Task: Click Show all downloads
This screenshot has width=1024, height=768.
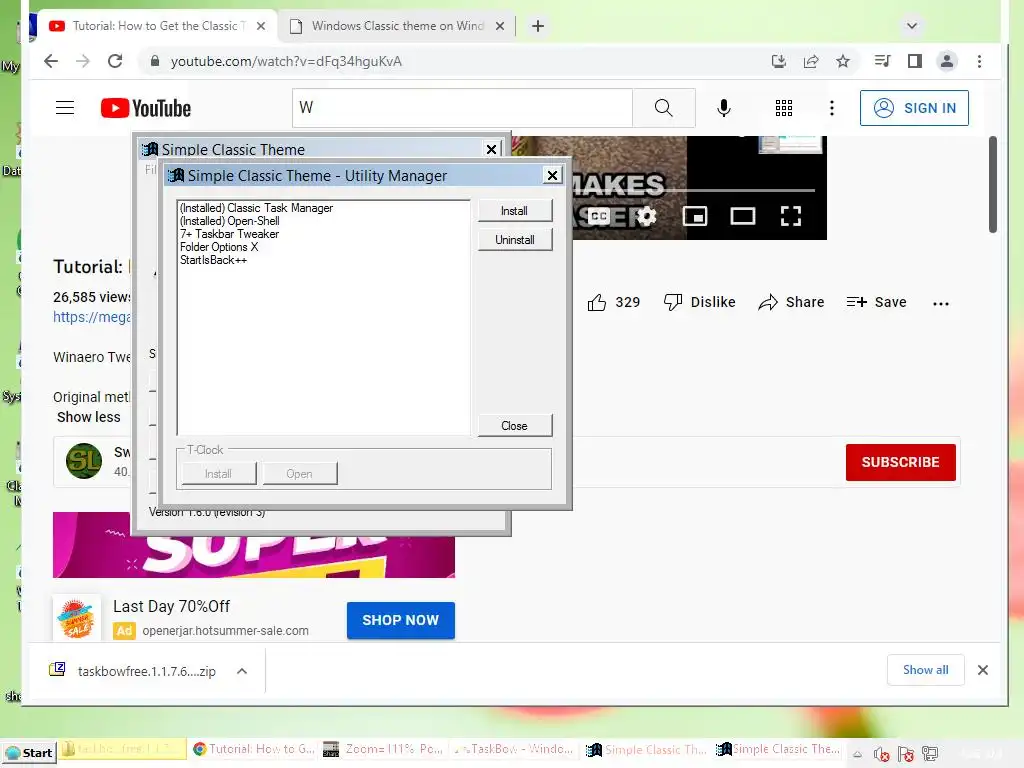Action: pos(925,670)
